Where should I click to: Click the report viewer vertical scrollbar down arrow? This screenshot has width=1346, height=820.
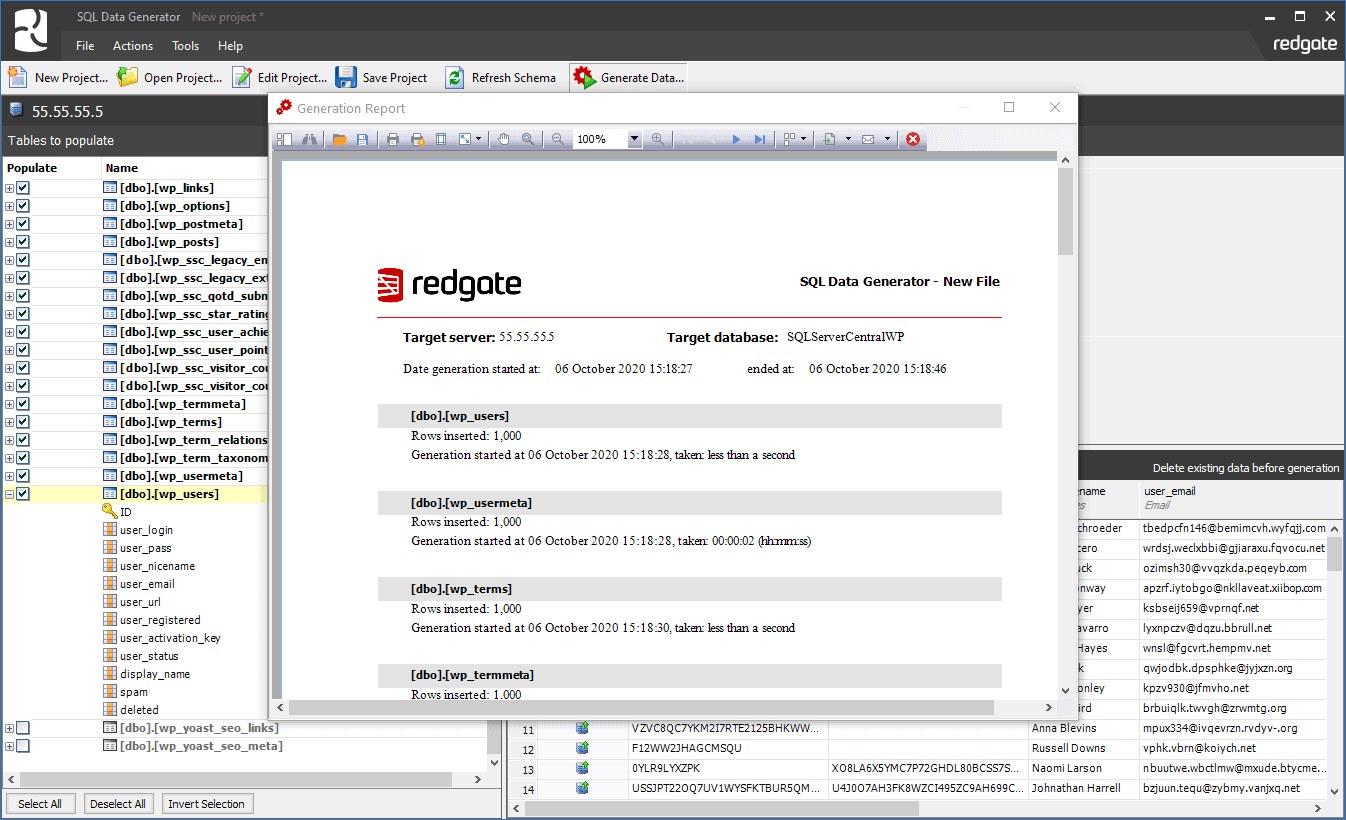pos(1065,689)
